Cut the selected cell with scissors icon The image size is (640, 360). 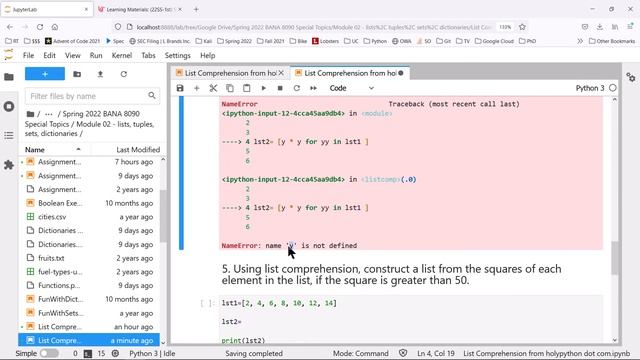click(213, 88)
